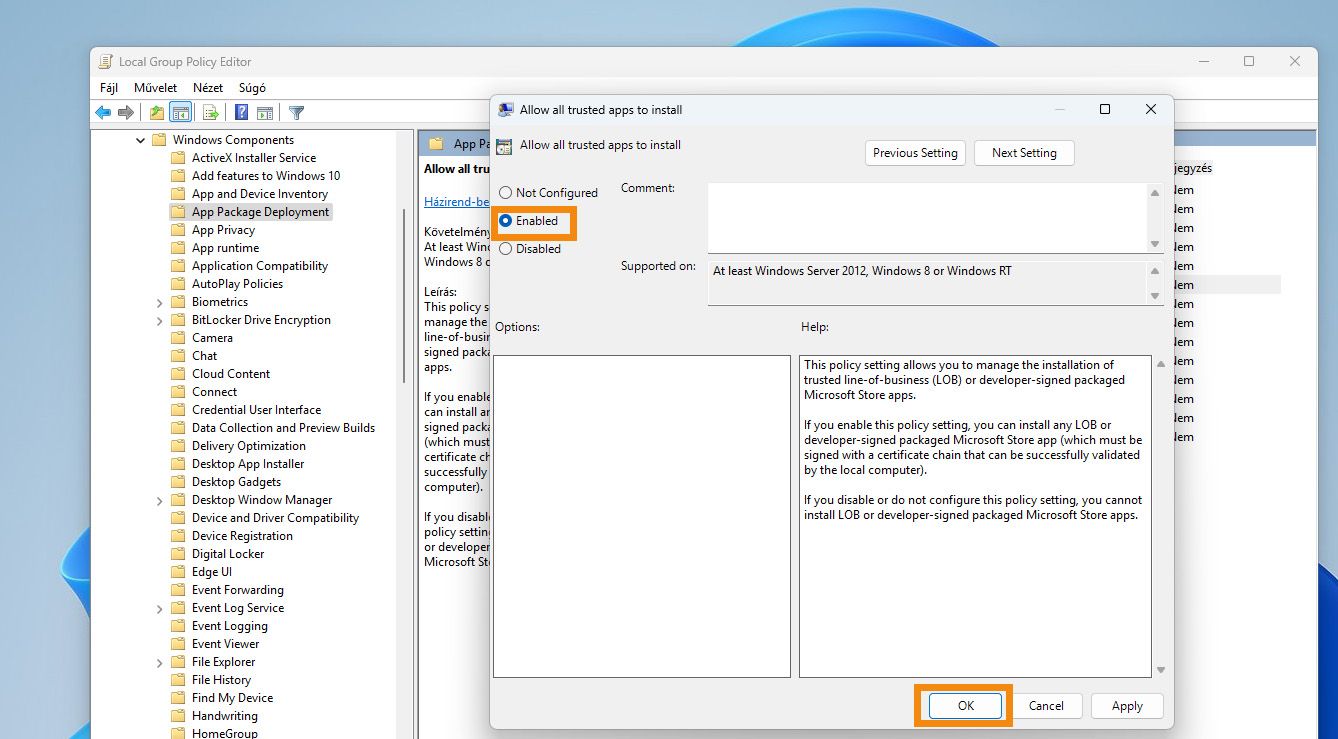Expand the Desktop Window Manager node
Viewport: 1338px width, 739px height.
pos(160,500)
